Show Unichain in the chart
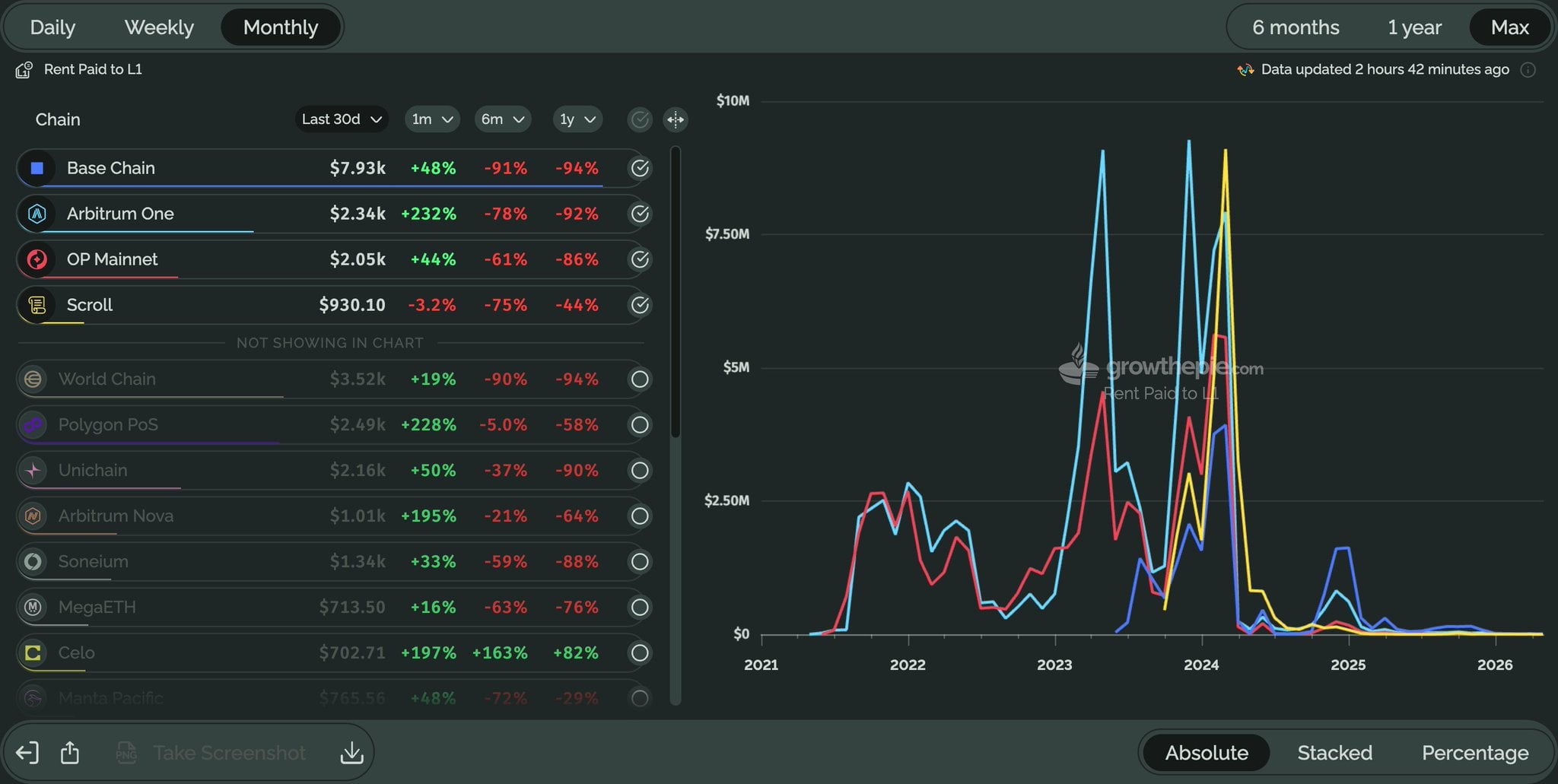 641,470
